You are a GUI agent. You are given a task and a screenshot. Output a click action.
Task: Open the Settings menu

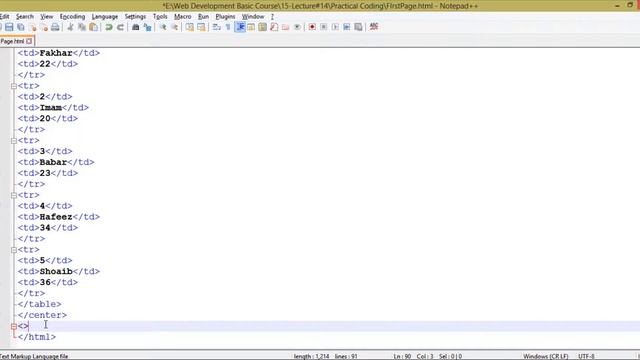pyautogui.click(x=135, y=16)
